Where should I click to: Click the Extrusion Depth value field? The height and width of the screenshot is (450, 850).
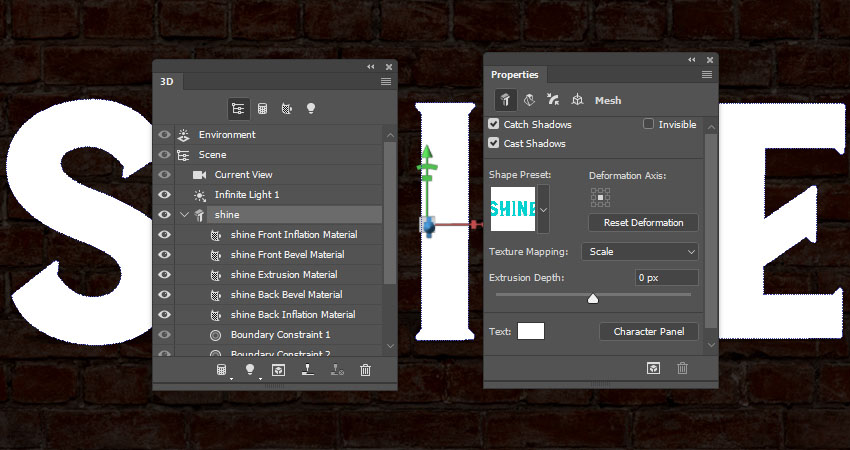click(666, 278)
